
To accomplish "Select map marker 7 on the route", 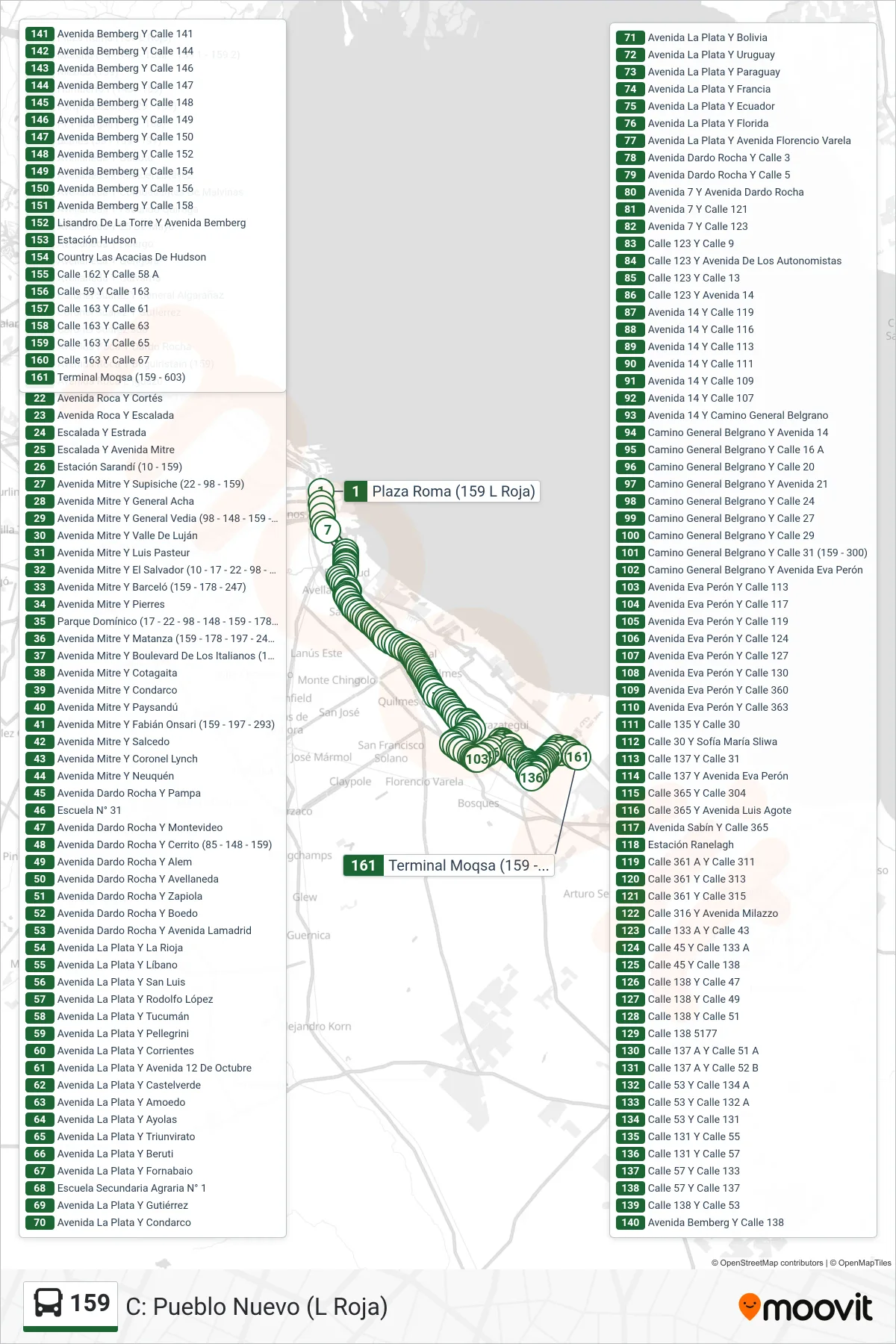I will pyautogui.click(x=327, y=530).
